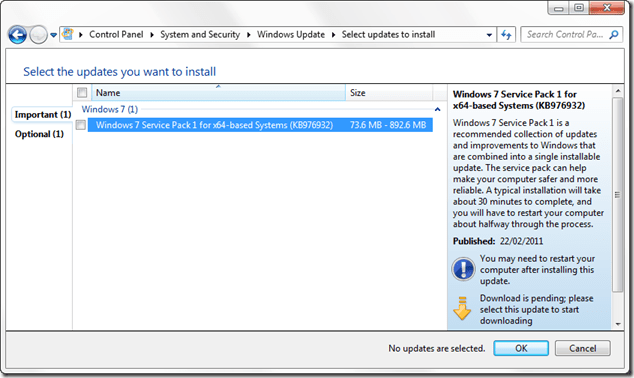Image resolution: width=634 pixels, height=378 pixels.
Task: Sort by the Name column header
Action: (x=218, y=93)
